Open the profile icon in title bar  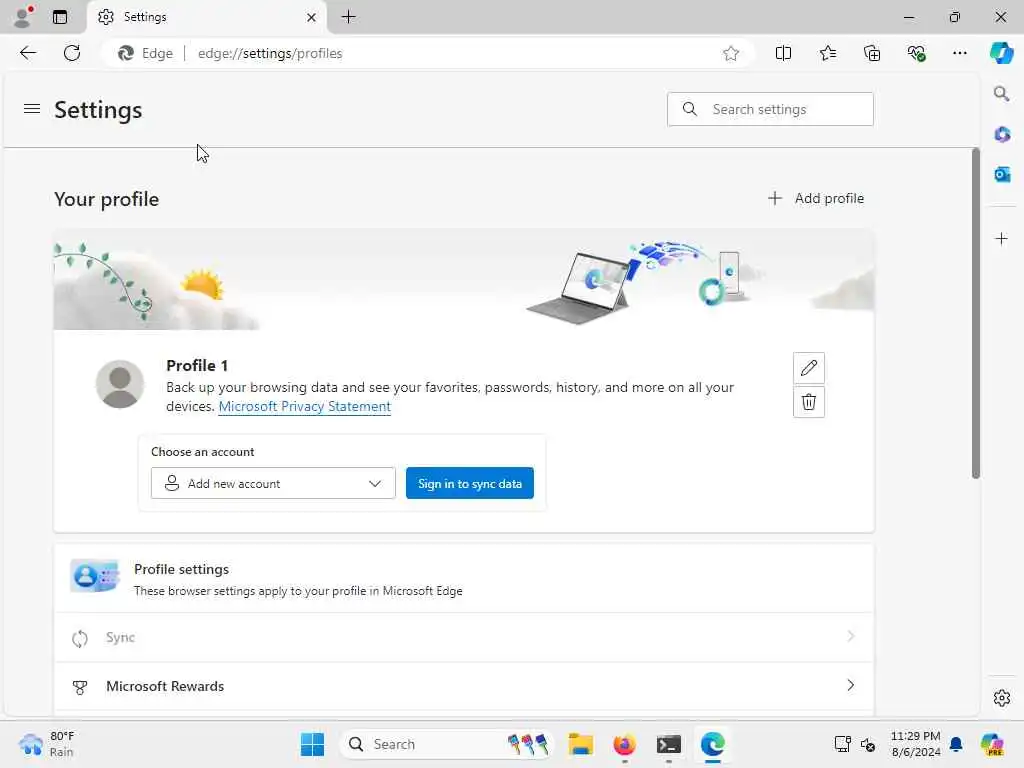tap(23, 16)
